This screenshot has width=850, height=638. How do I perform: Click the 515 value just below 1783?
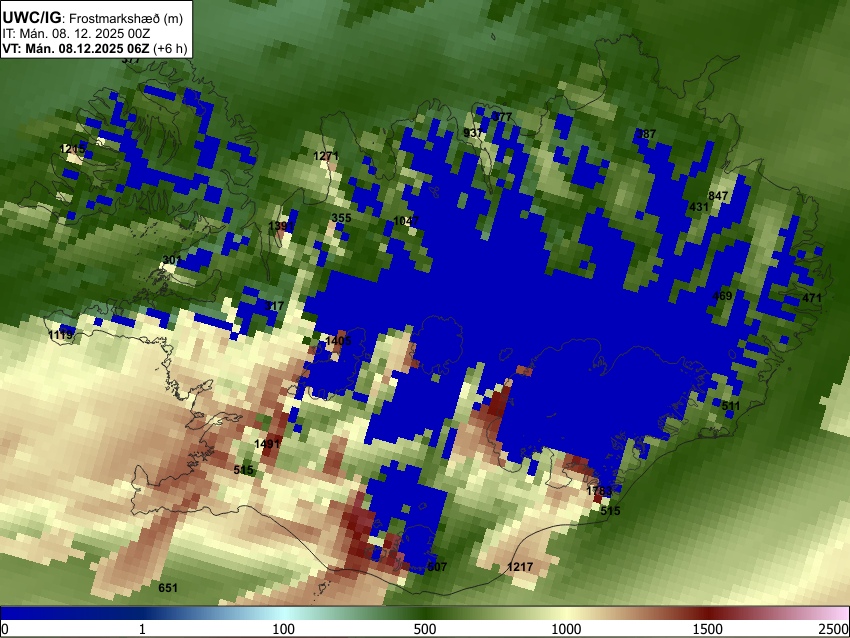pos(610,511)
